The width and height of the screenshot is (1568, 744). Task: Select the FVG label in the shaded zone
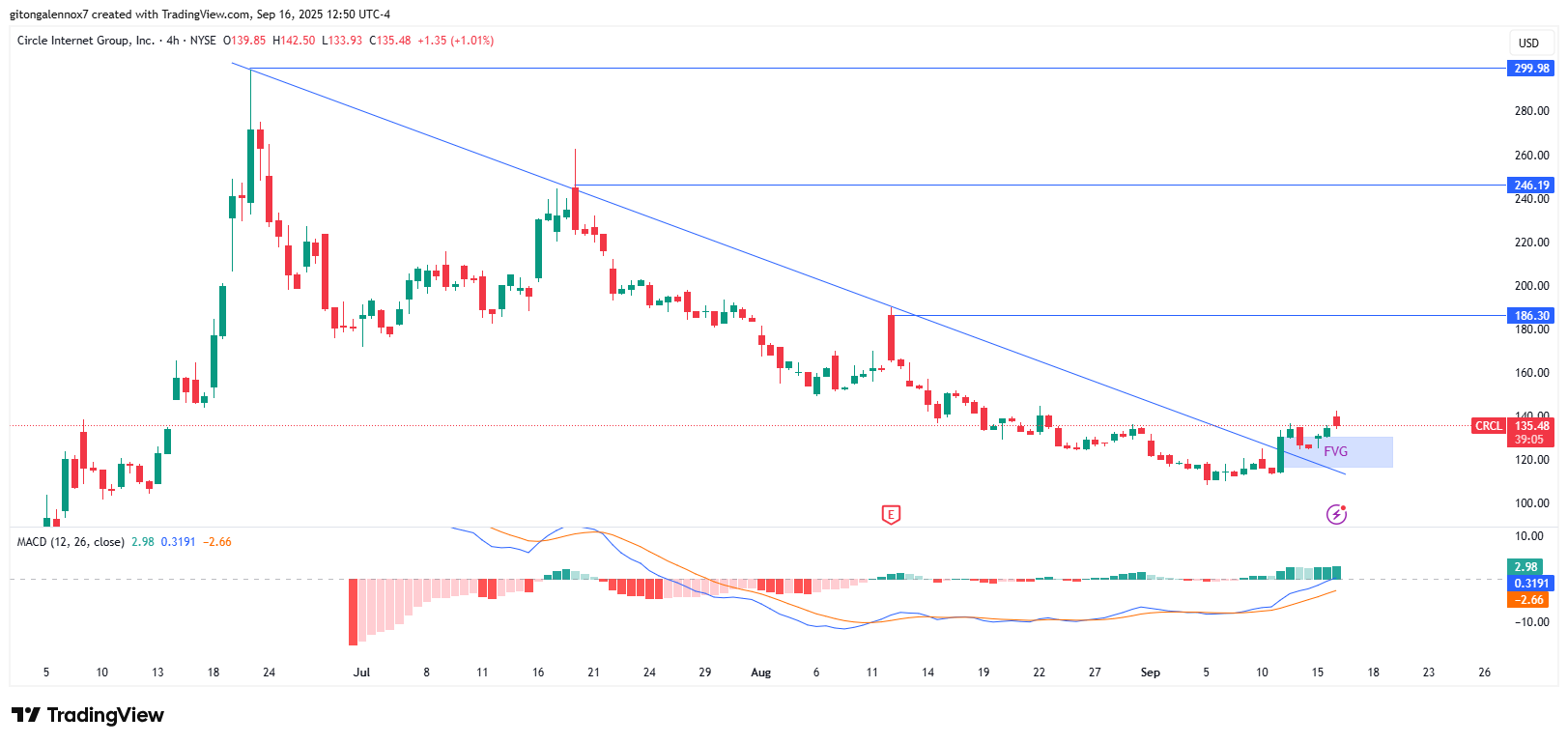pyautogui.click(x=1335, y=452)
